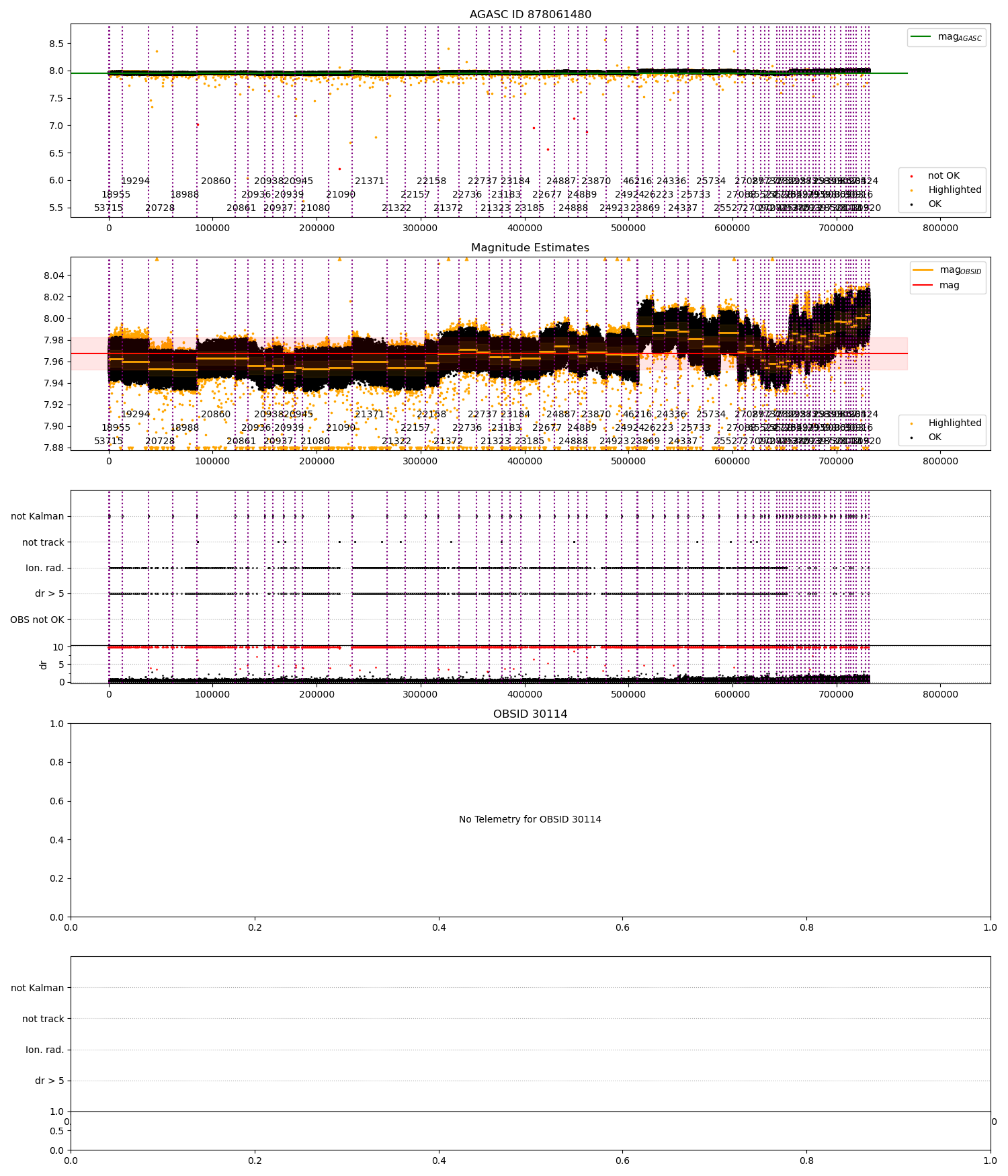Screen dimensions: 1008x1176
Task: Click the 'OBS not OK' axis label
Action: [37, 620]
